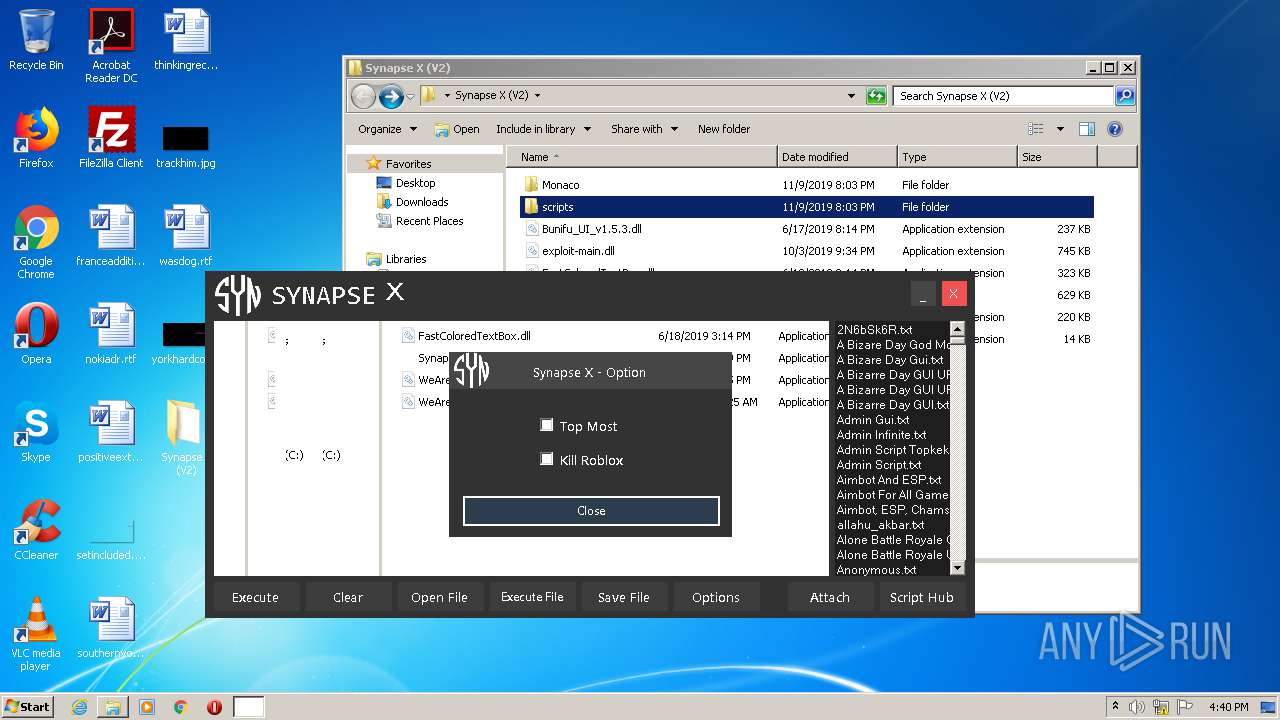1280x720 pixels.
Task: Click the Open File button
Action: (439, 597)
